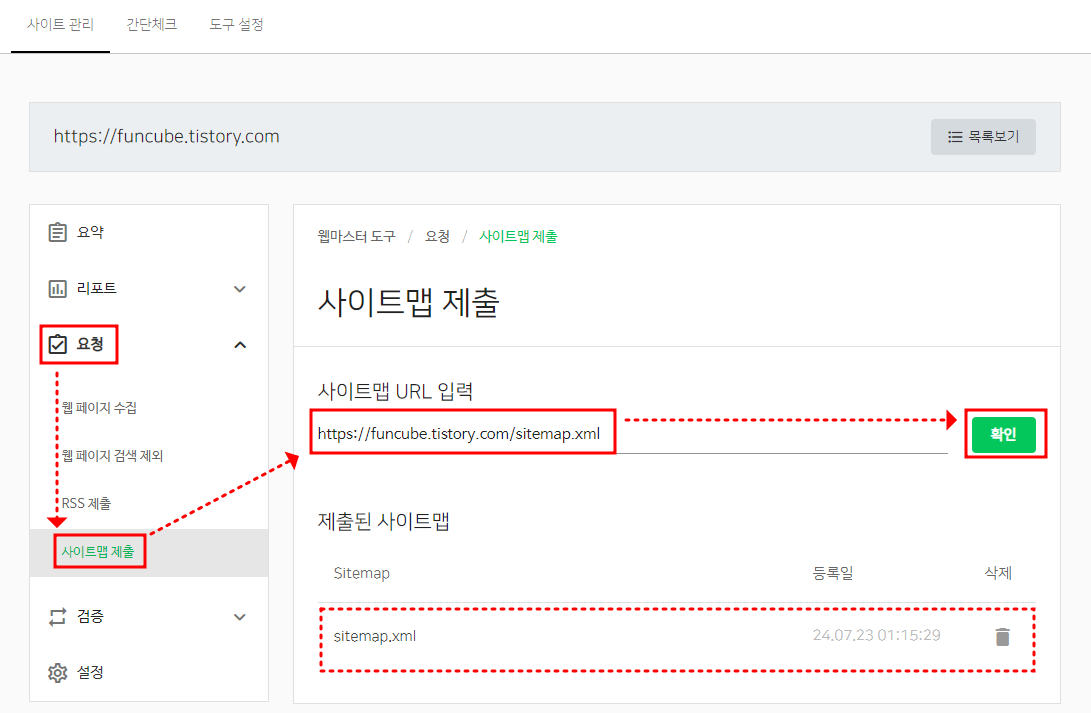Click the 목록보기 button
1091x713 pixels.
(983, 137)
